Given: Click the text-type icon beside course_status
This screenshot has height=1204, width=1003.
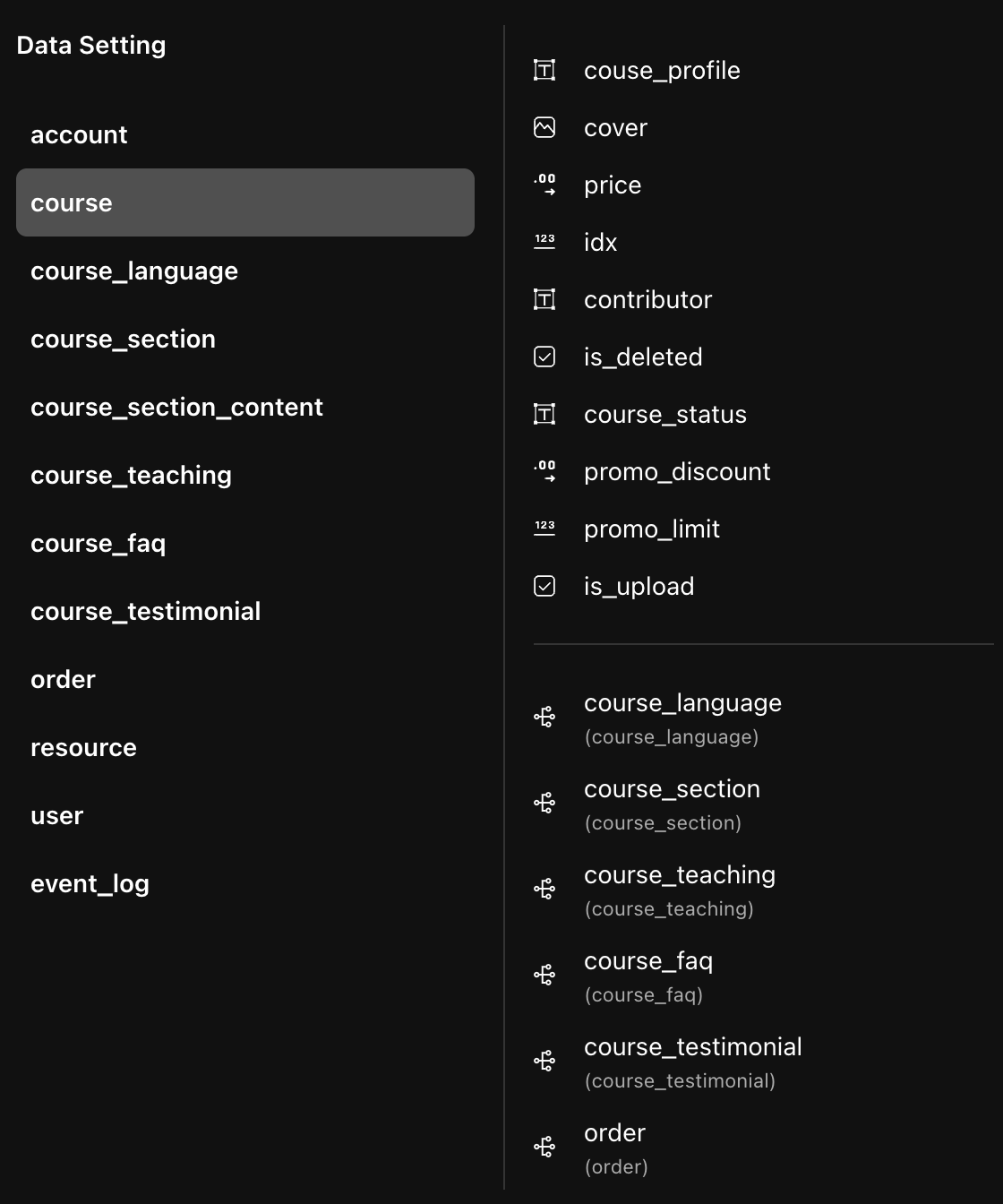Looking at the screenshot, I should (x=544, y=414).
